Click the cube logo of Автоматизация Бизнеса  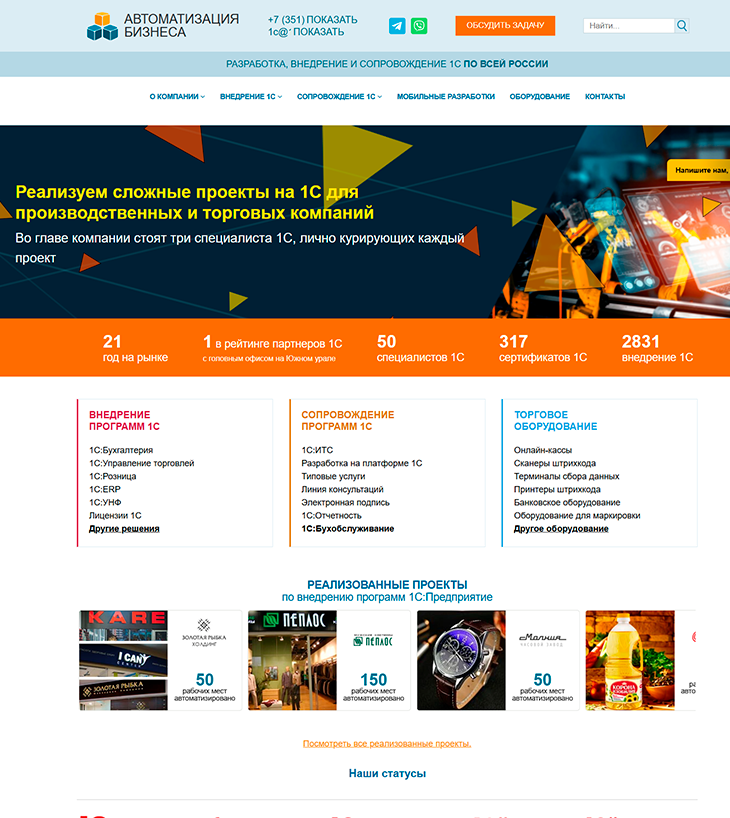[x=102, y=26]
